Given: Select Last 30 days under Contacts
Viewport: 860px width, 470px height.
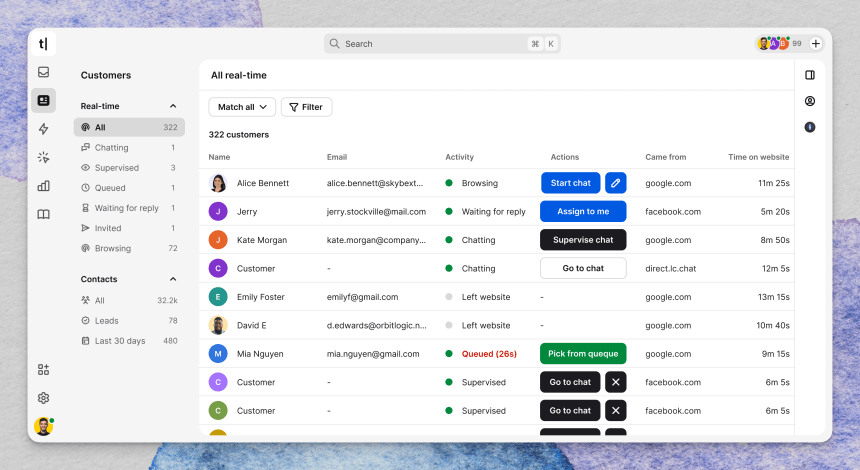Looking at the screenshot, I should coord(129,341).
